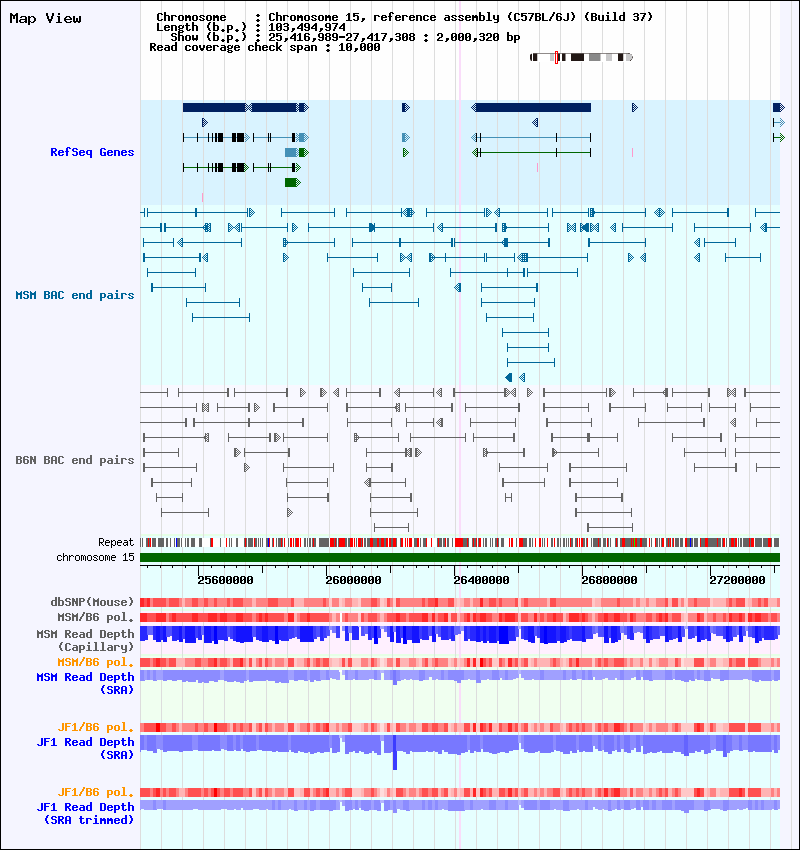This screenshot has width=800, height=850.
Task: Click the small dark-blue gene arrow below leftmost gene
Action: click(x=205, y=123)
